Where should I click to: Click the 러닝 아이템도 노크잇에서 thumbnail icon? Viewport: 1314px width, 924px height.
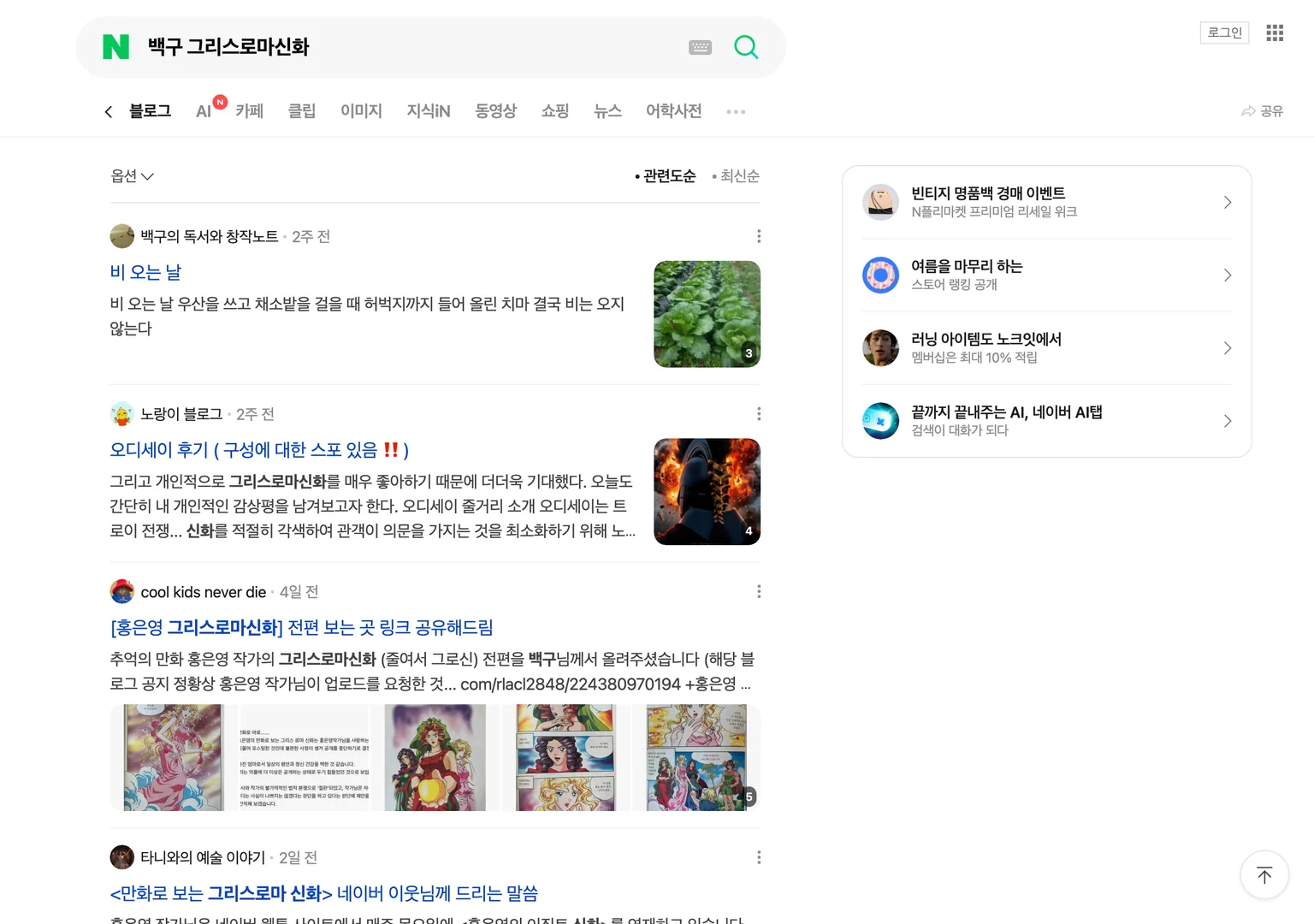coord(880,347)
